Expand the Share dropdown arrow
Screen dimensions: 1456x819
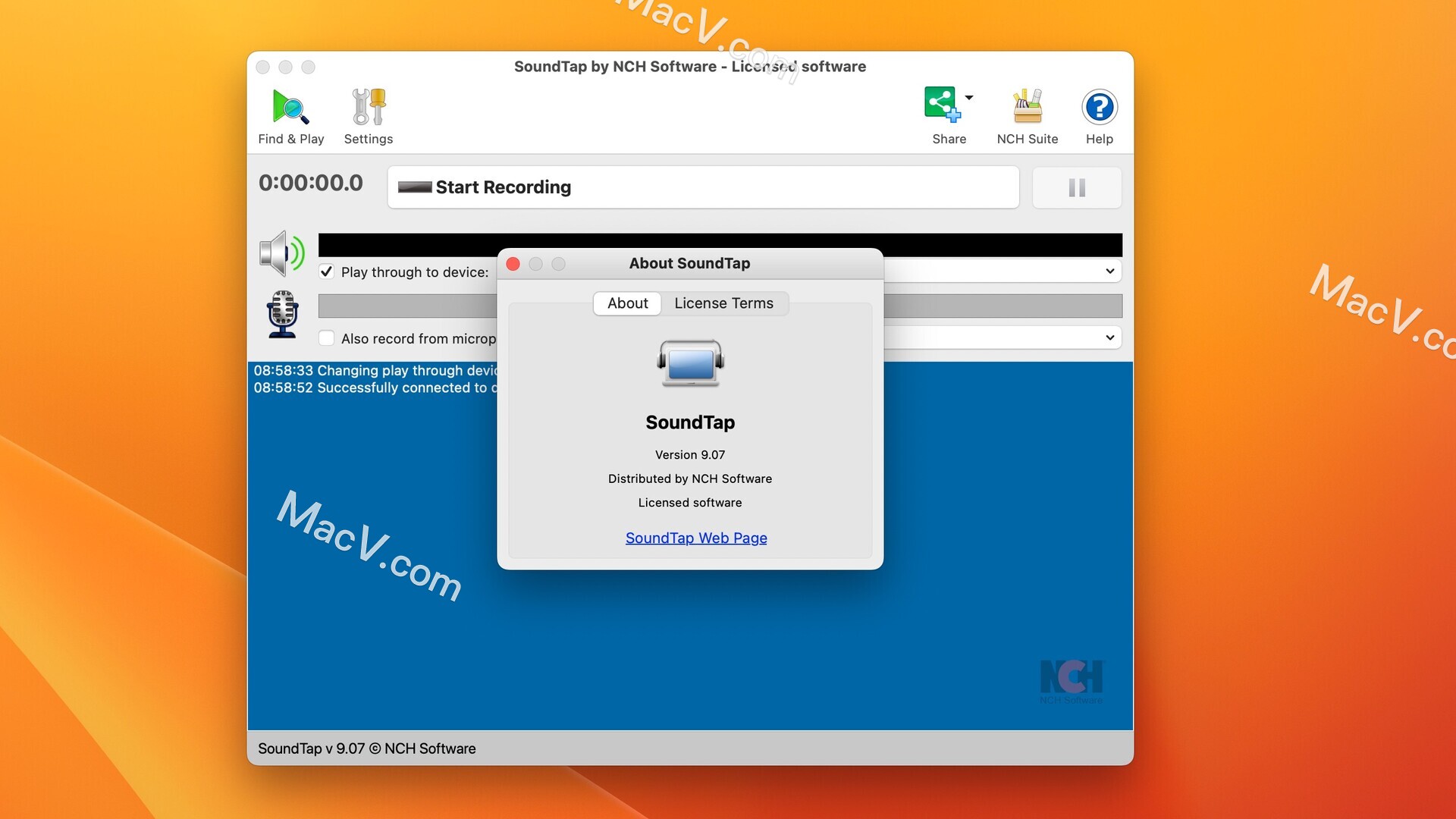[x=969, y=98]
